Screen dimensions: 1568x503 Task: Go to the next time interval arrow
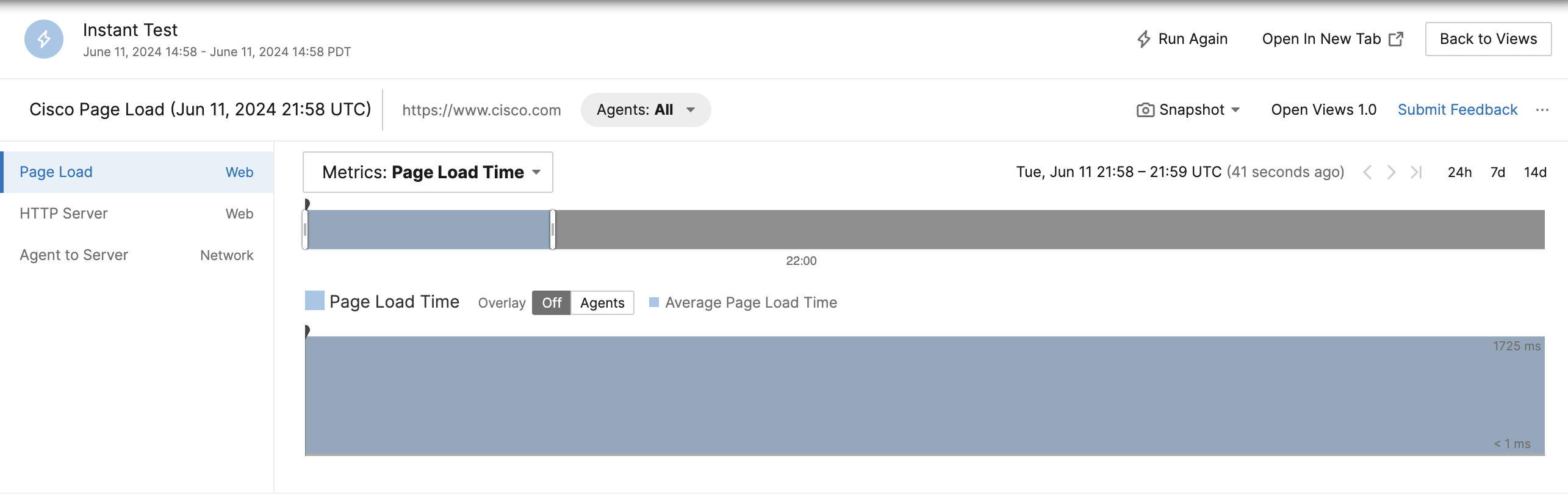coord(1392,172)
